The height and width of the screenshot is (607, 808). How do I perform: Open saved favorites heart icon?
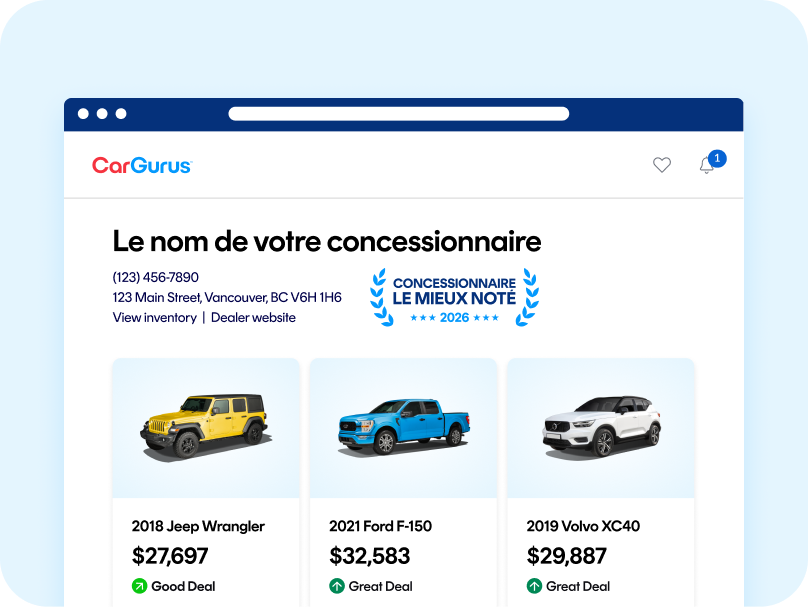(662, 165)
